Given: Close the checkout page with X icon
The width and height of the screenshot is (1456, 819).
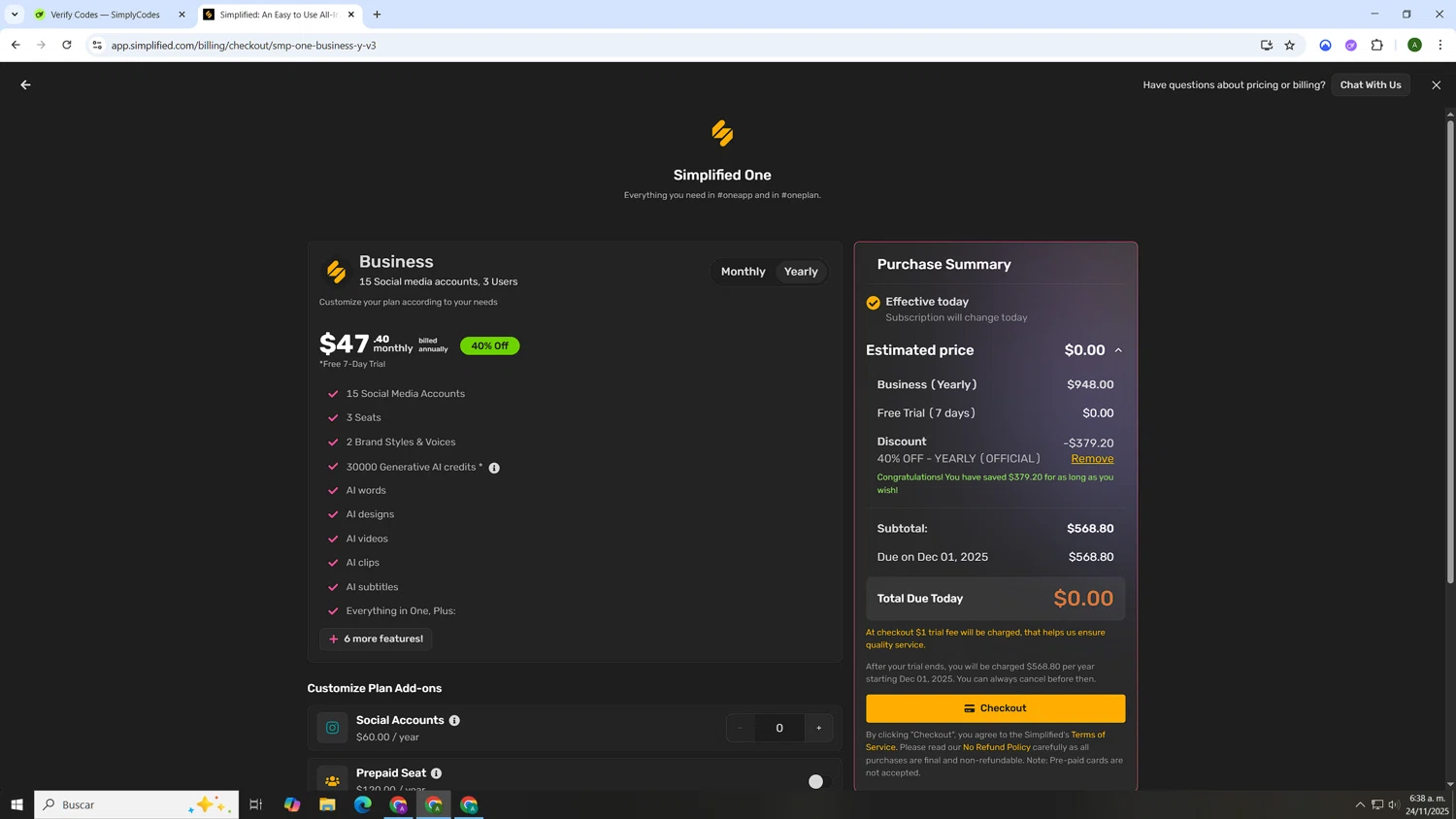Looking at the screenshot, I should pos(1436,84).
